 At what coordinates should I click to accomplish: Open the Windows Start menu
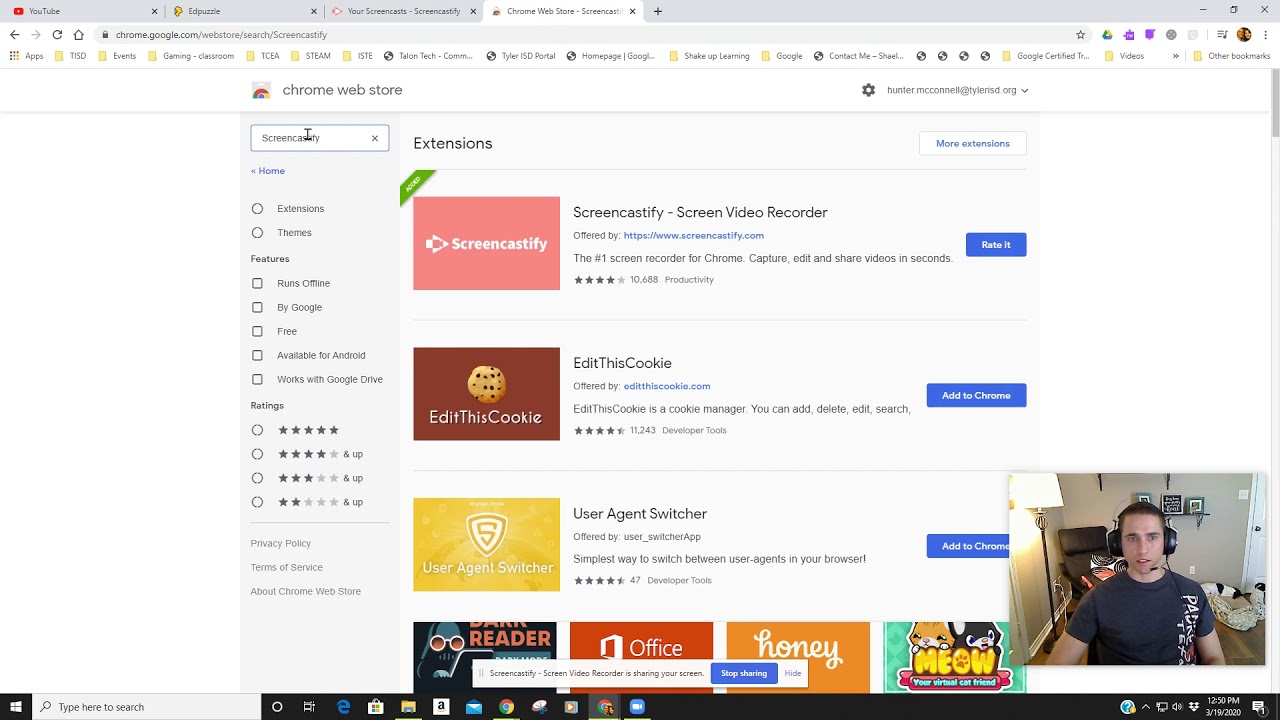pyautogui.click(x=16, y=707)
